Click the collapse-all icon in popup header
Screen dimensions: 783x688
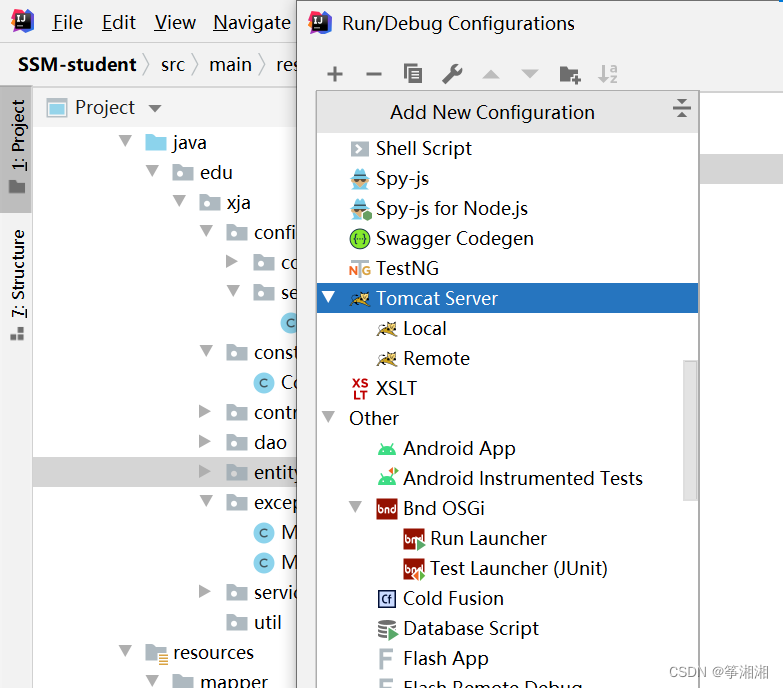coord(682,109)
